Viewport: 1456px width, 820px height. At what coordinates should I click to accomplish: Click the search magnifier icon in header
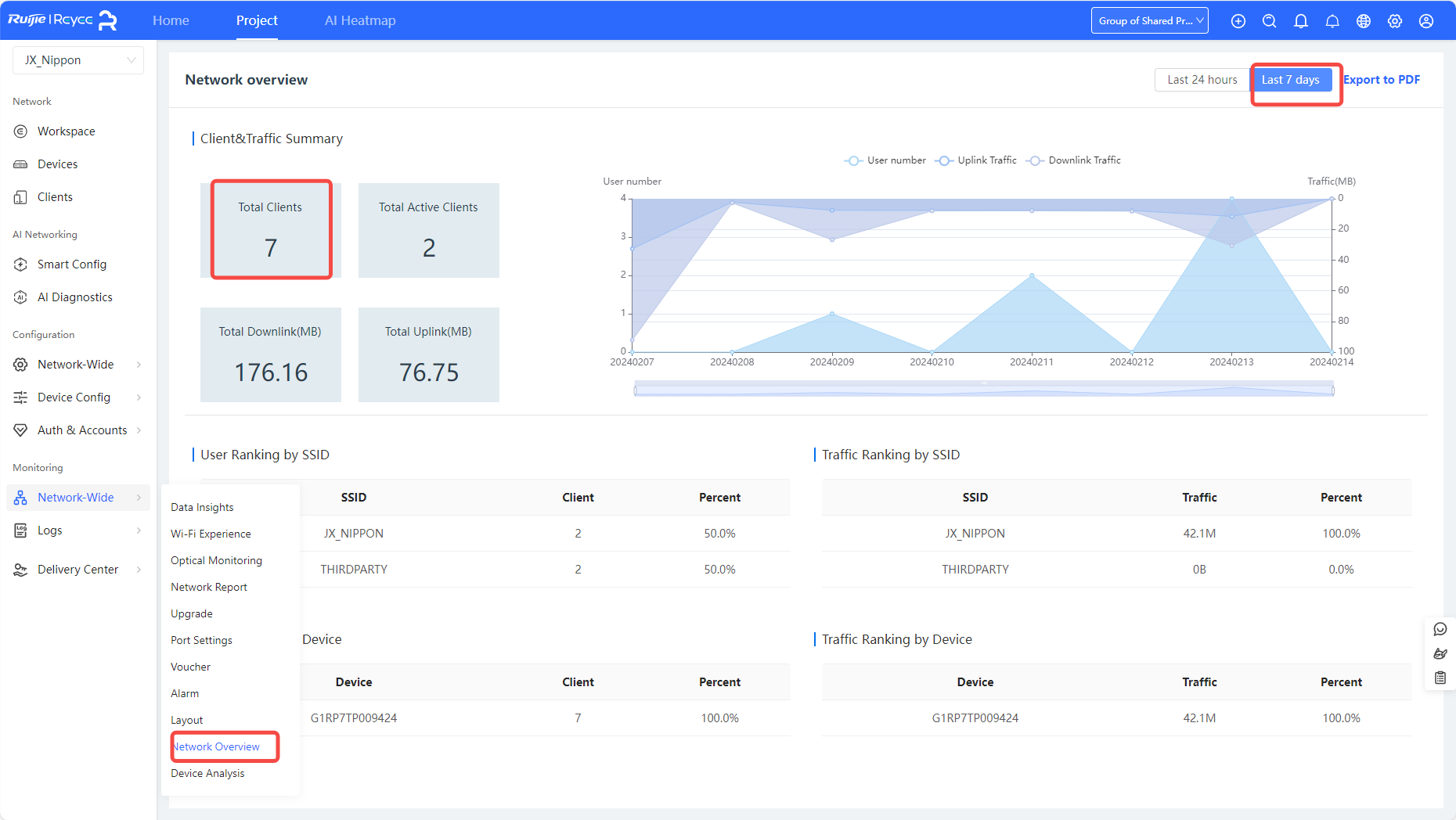click(x=1269, y=21)
